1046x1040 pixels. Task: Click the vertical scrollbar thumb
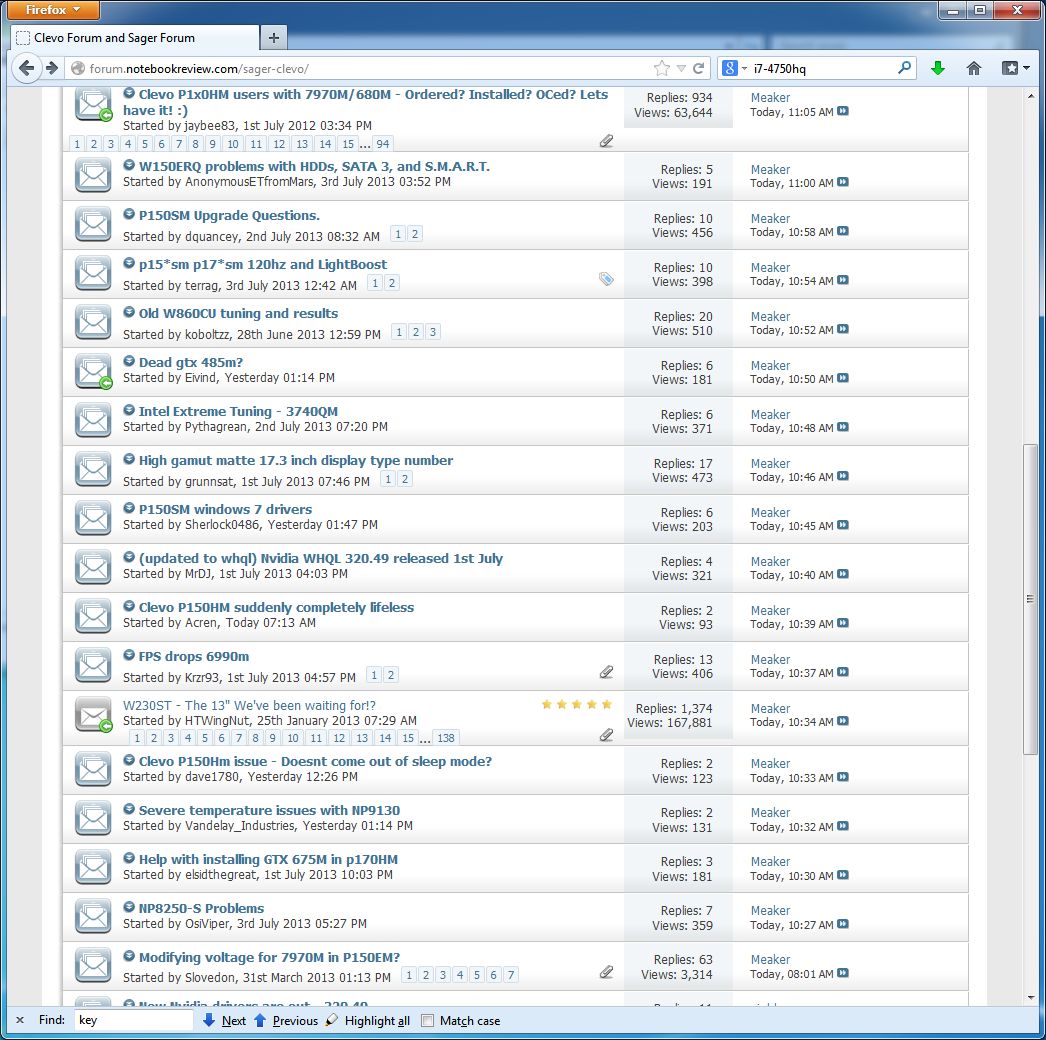pos(1031,598)
